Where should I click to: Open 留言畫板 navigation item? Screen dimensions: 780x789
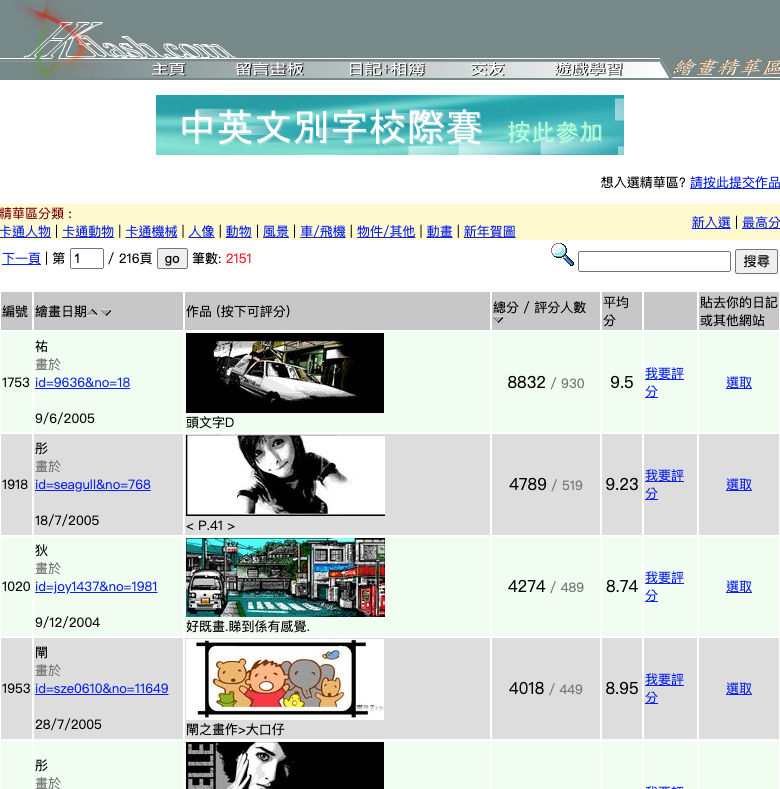click(x=270, y=69)
